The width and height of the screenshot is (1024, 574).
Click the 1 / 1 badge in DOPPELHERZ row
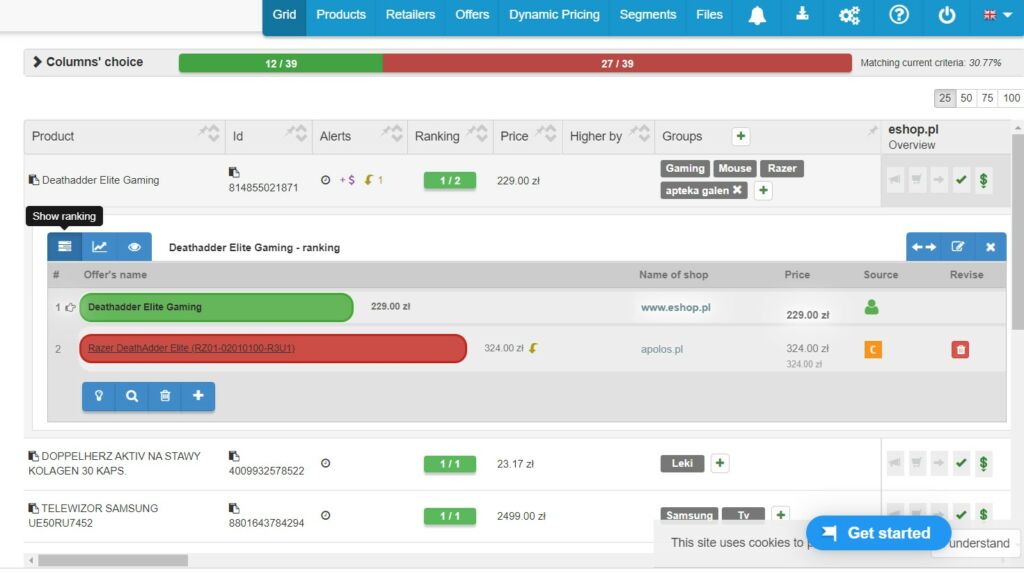click(x=450, y=464)
